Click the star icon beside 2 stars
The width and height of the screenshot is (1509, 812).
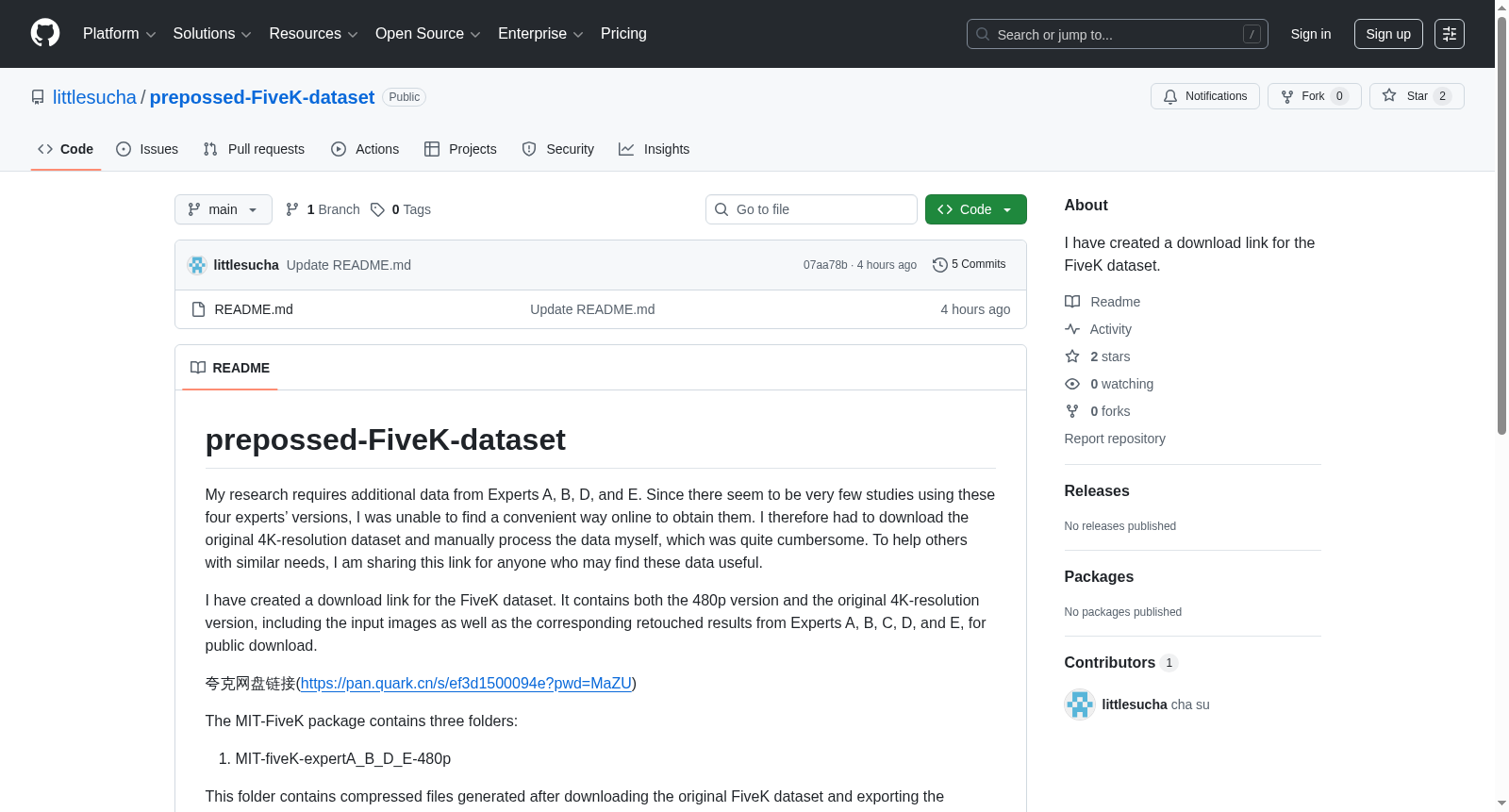(x=1072, y=356)
